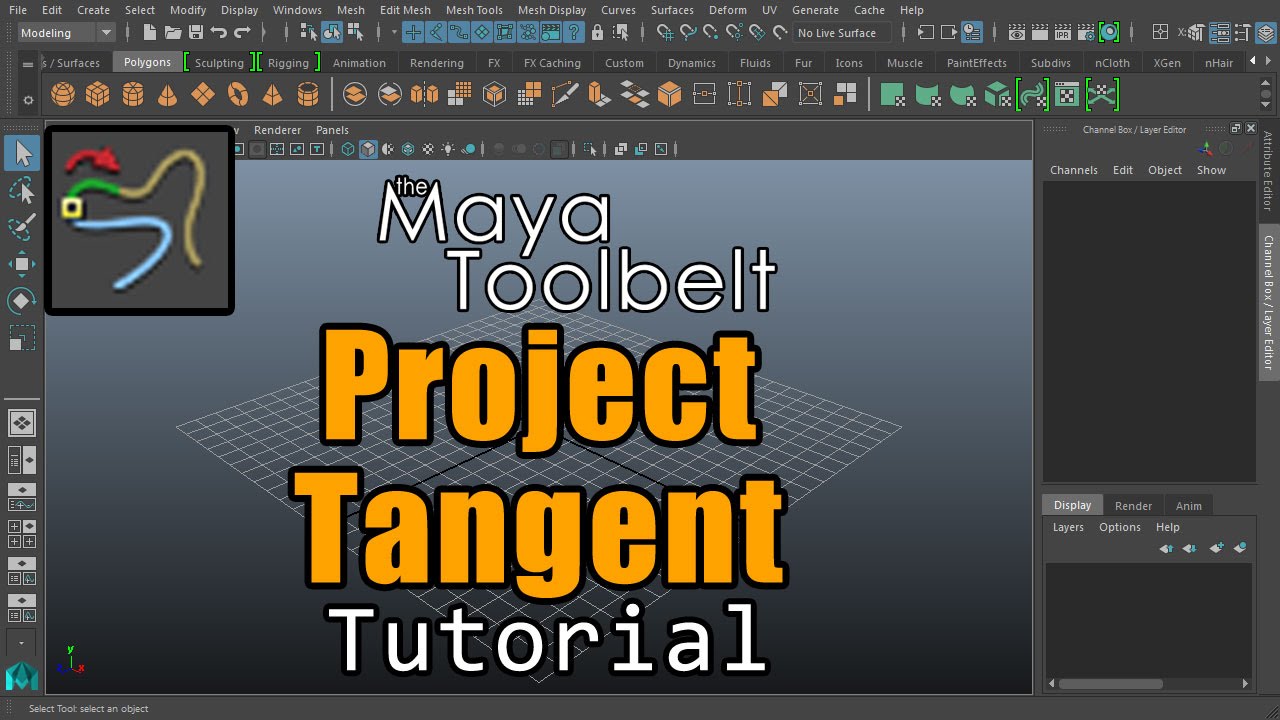Viewport: 1280px width, 720px height.
Task: Open Options menu in layer editor
Action: 1120,527
